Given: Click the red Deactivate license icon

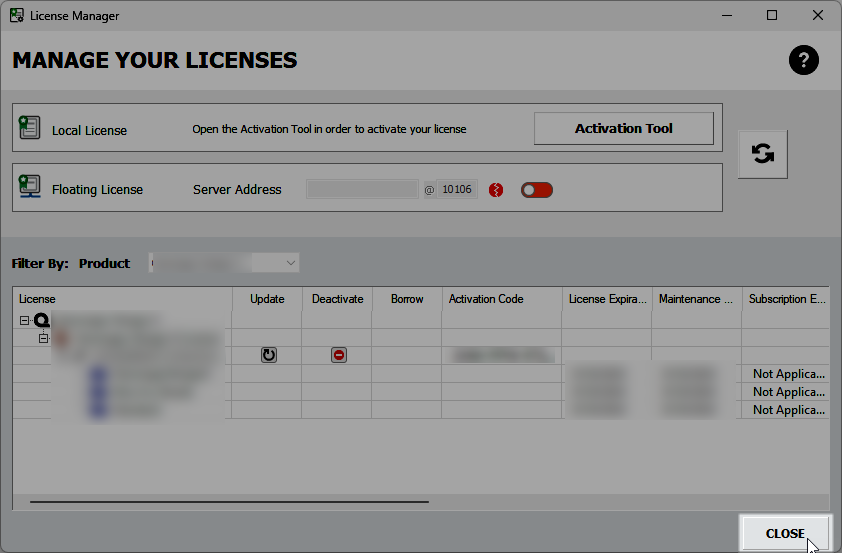Looking at the screenshot, I should [x=339, y=355].
